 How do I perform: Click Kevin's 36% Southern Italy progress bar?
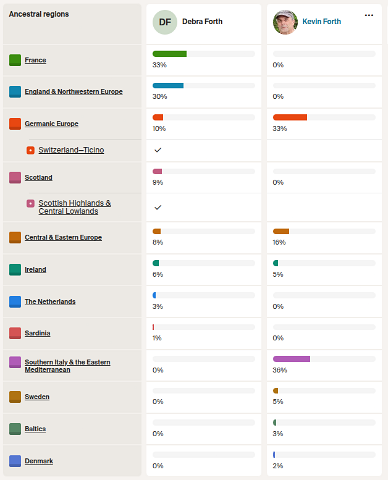click(324, 359)
